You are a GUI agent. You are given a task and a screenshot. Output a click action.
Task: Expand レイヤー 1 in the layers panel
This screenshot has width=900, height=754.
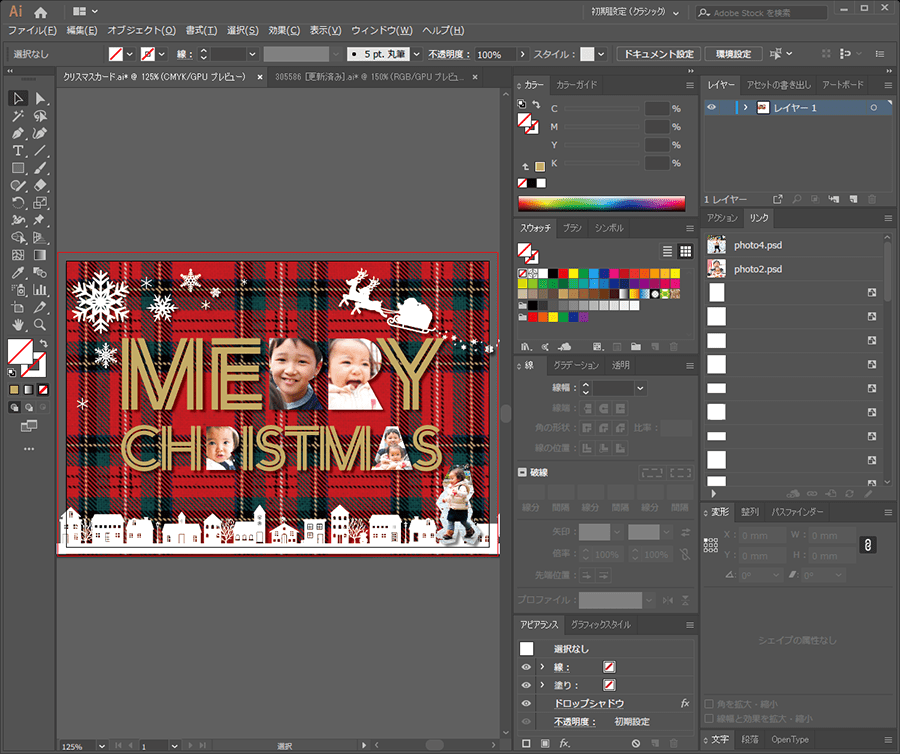(745, 107)
